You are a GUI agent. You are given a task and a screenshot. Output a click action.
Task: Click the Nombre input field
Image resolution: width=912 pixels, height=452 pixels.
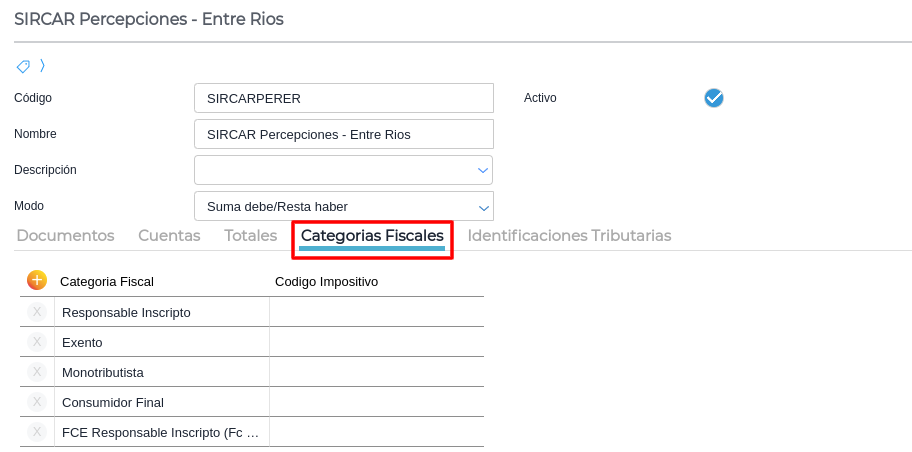pyautogui.click(x=343, y=134)
